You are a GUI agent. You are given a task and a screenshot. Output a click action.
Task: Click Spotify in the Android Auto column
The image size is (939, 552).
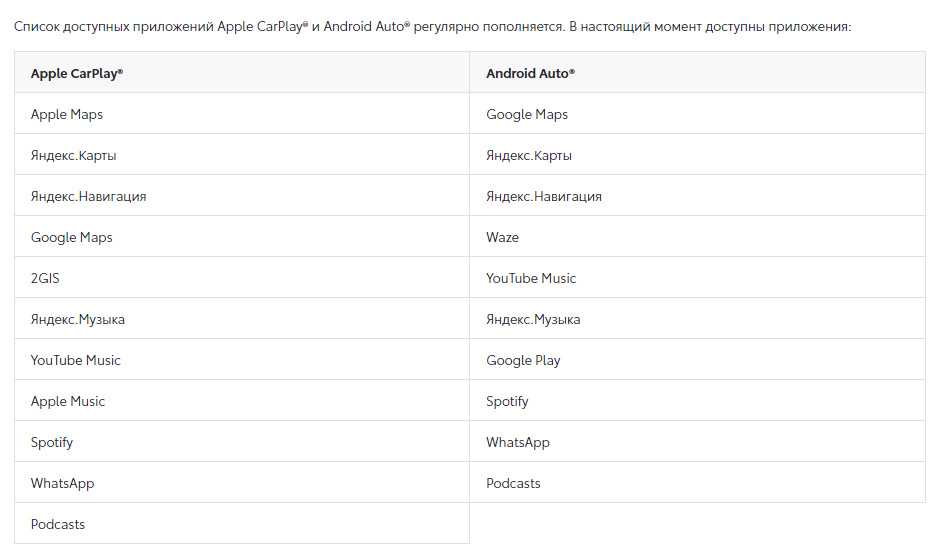[x=507, y=401]
